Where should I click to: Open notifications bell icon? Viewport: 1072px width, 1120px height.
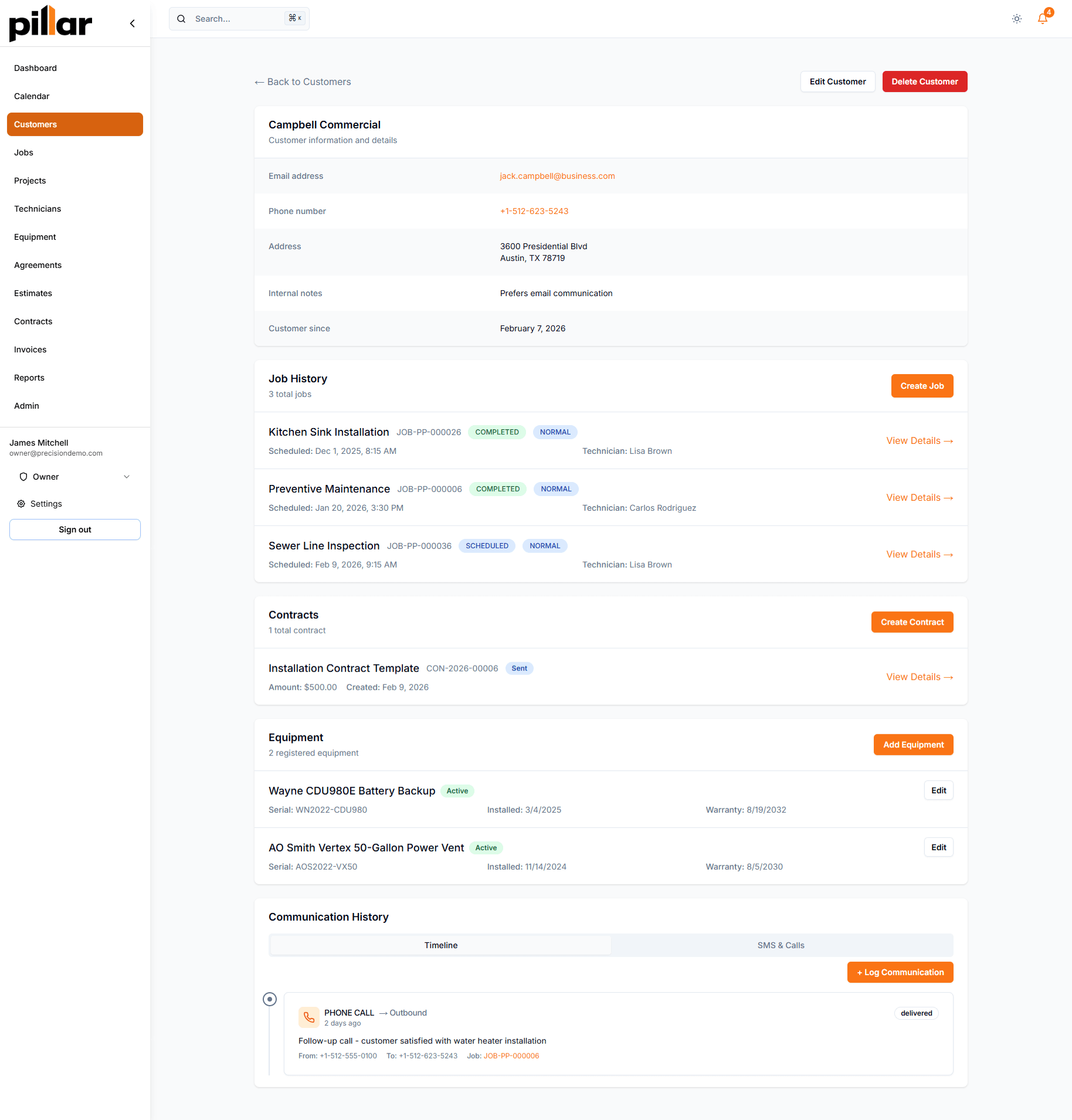click(x=1043, y=19)
